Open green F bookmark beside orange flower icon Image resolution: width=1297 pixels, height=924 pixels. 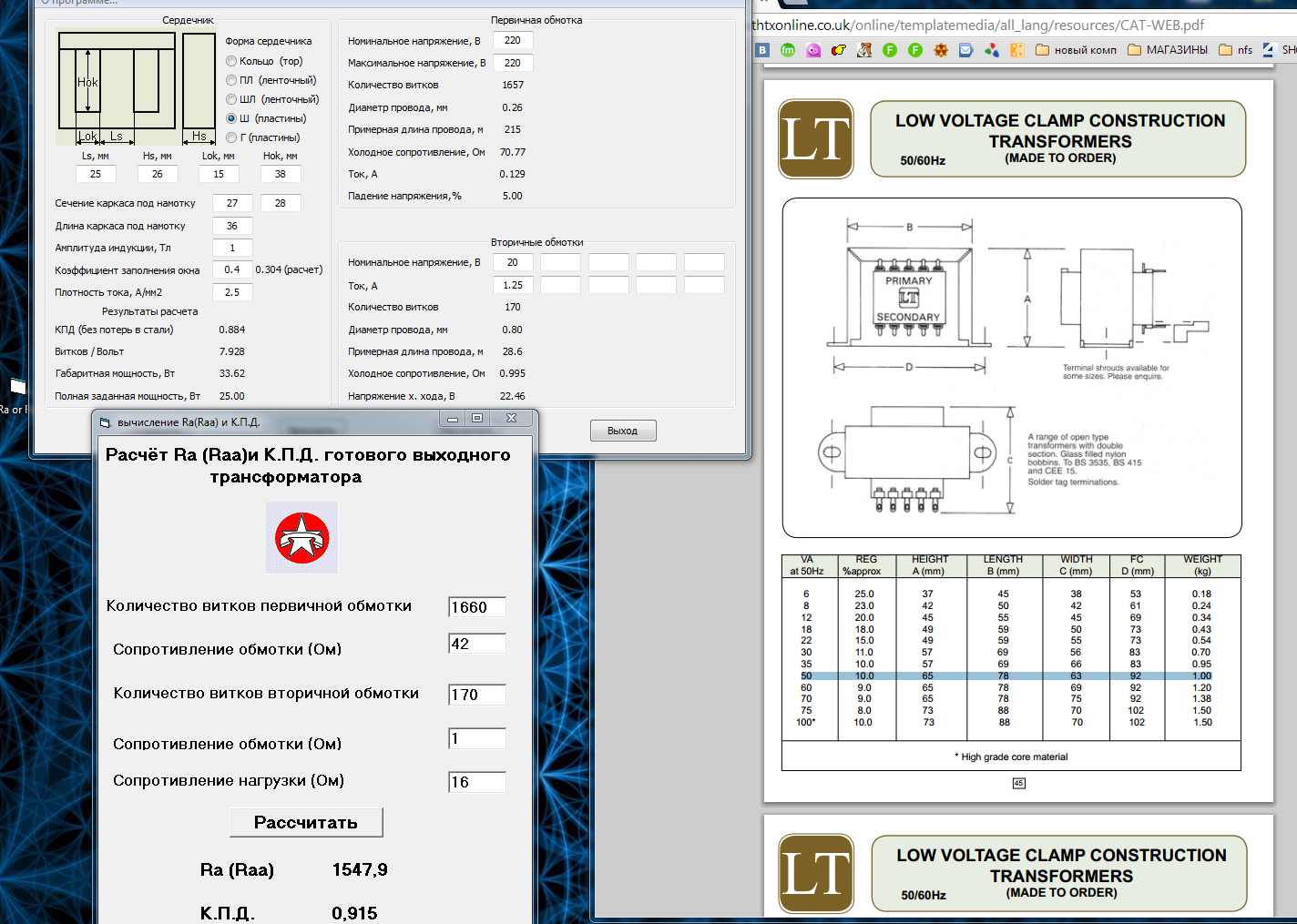tap(915, 50)
